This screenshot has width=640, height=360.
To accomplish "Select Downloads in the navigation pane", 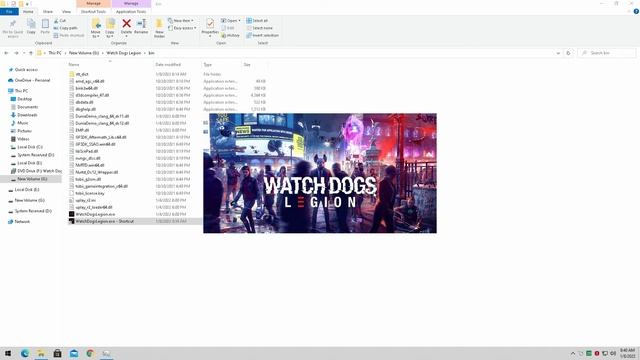I will tap(27, 115).
